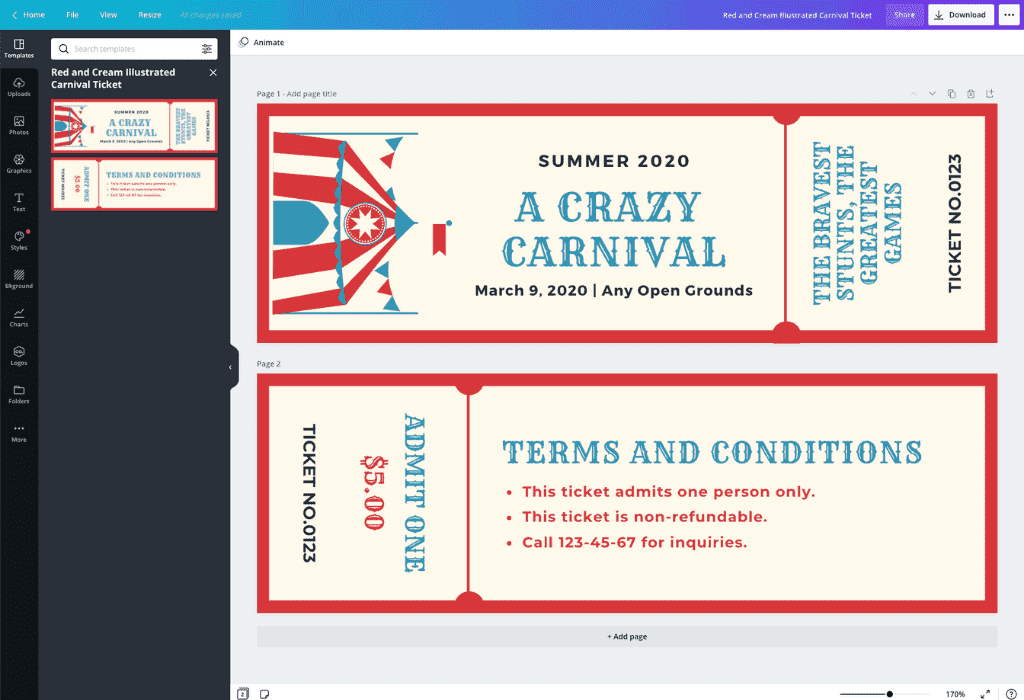Move Page 1 down with chevron arrow
Screen dimensions: 1024x700
click(932, 94)
